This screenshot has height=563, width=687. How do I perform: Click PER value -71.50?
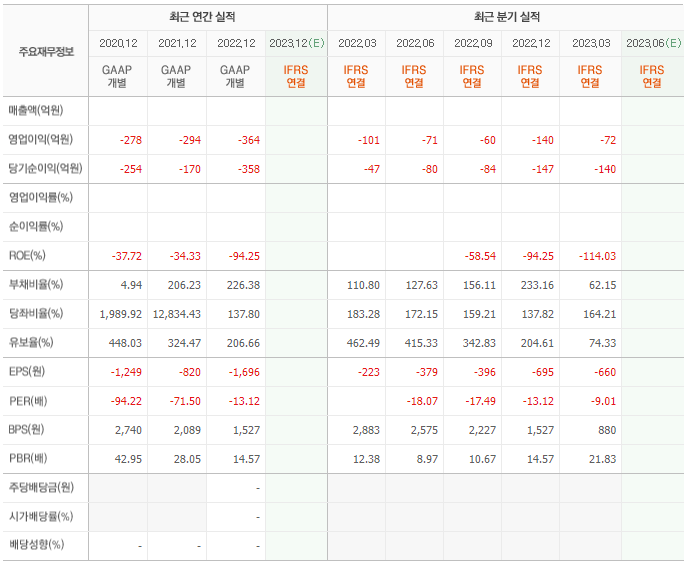(x=185, y=401)
